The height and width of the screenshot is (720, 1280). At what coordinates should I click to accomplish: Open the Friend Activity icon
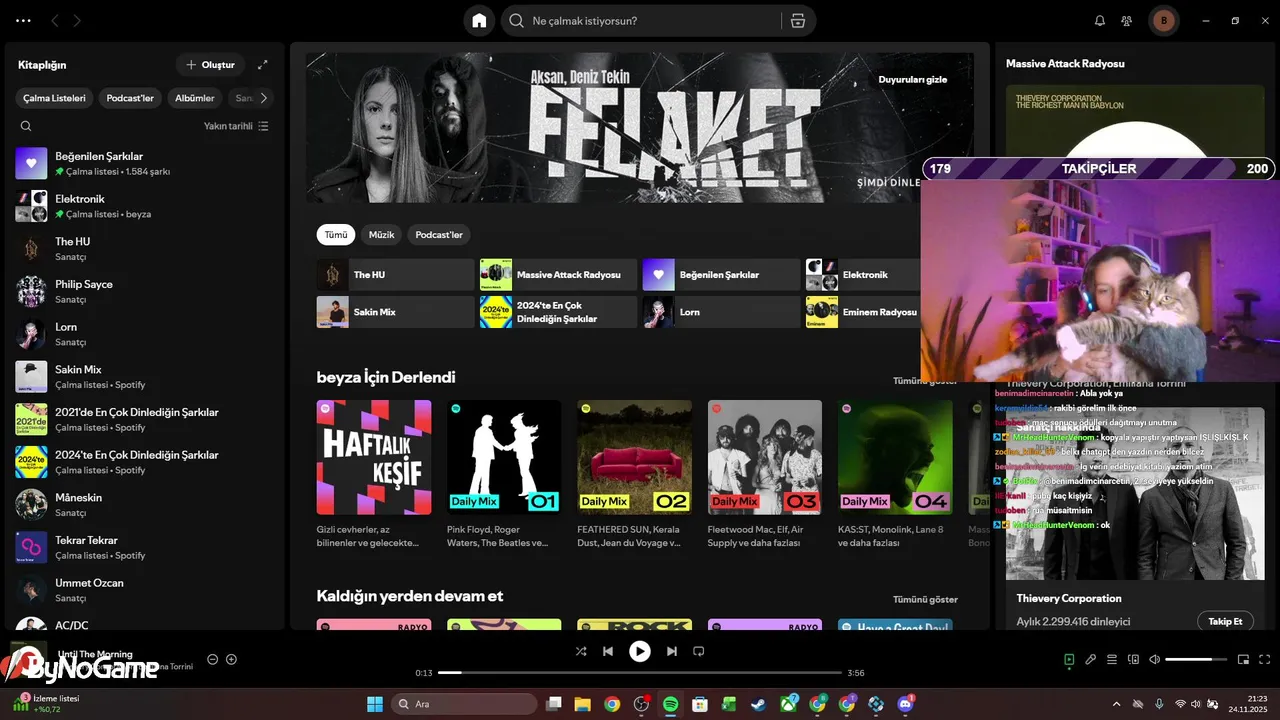tap(1127, 21)
